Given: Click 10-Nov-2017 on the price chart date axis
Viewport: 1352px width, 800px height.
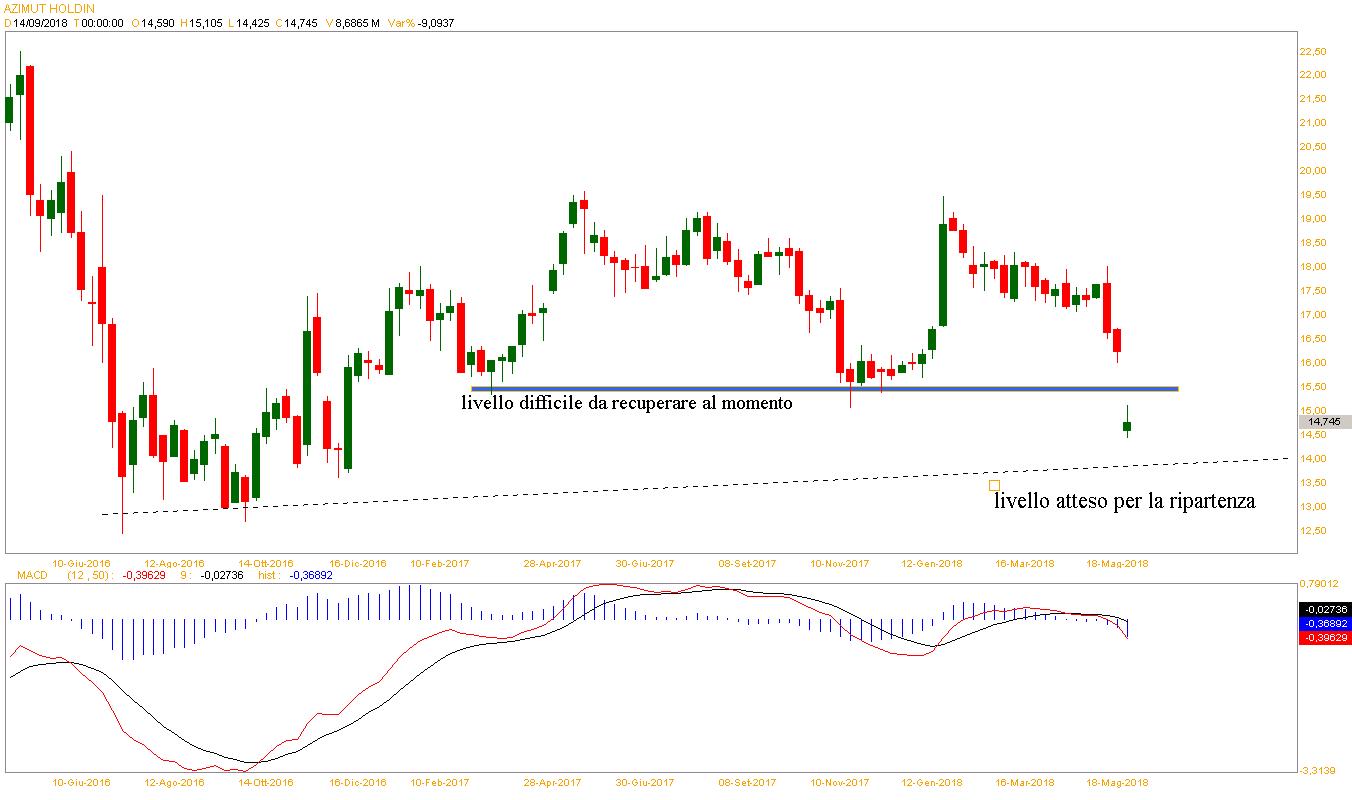Looking at the screenshot, I should point(839,564).
